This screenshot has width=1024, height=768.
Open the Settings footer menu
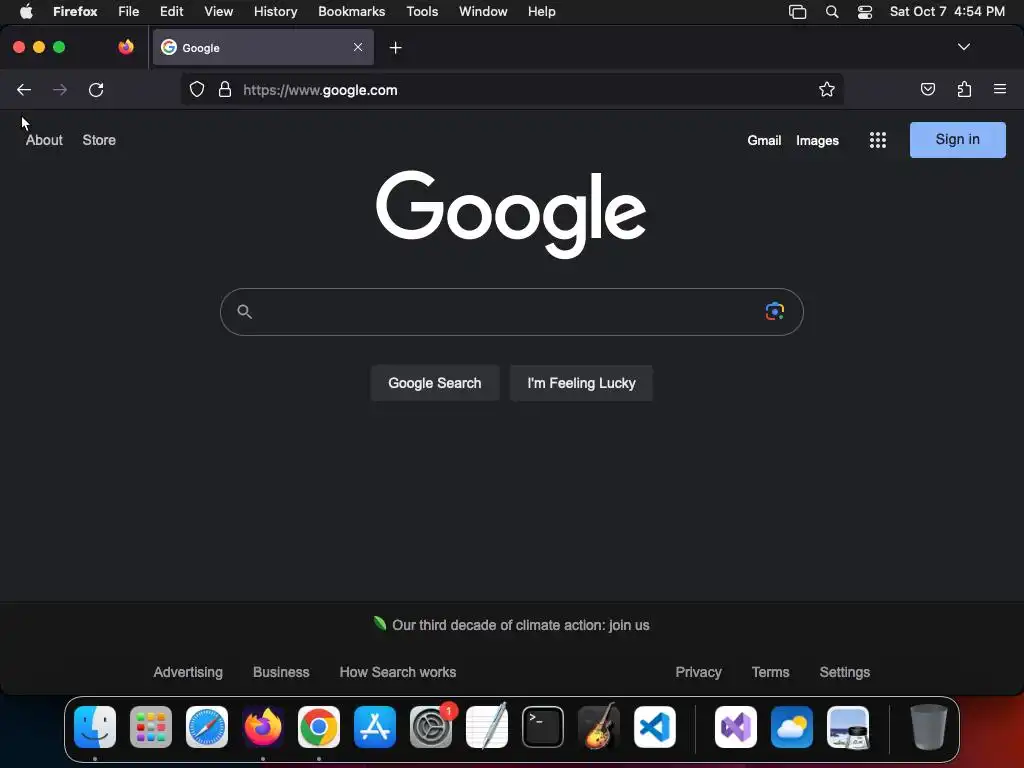[x=844, y=672]
